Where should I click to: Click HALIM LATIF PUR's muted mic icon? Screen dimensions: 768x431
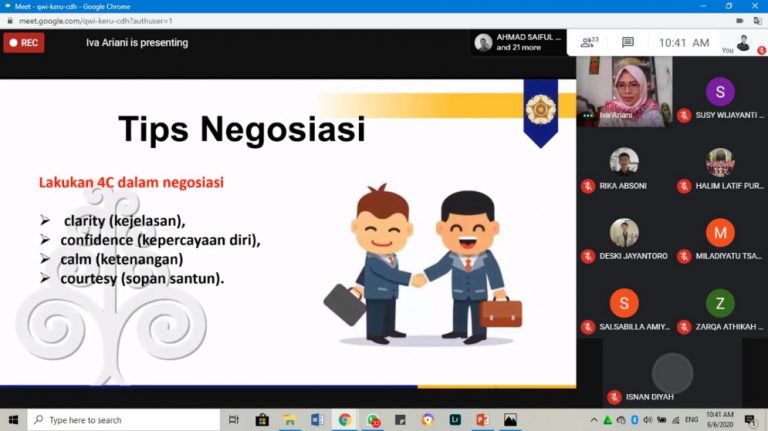coord(684,186)
